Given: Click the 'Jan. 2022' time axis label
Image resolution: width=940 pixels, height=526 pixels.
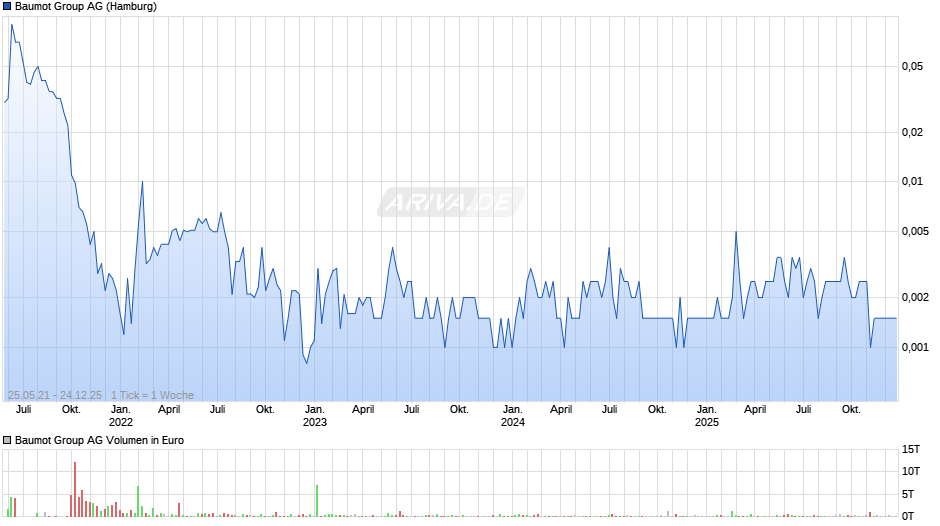Looking at the screenshot, I should pos(120,416).
